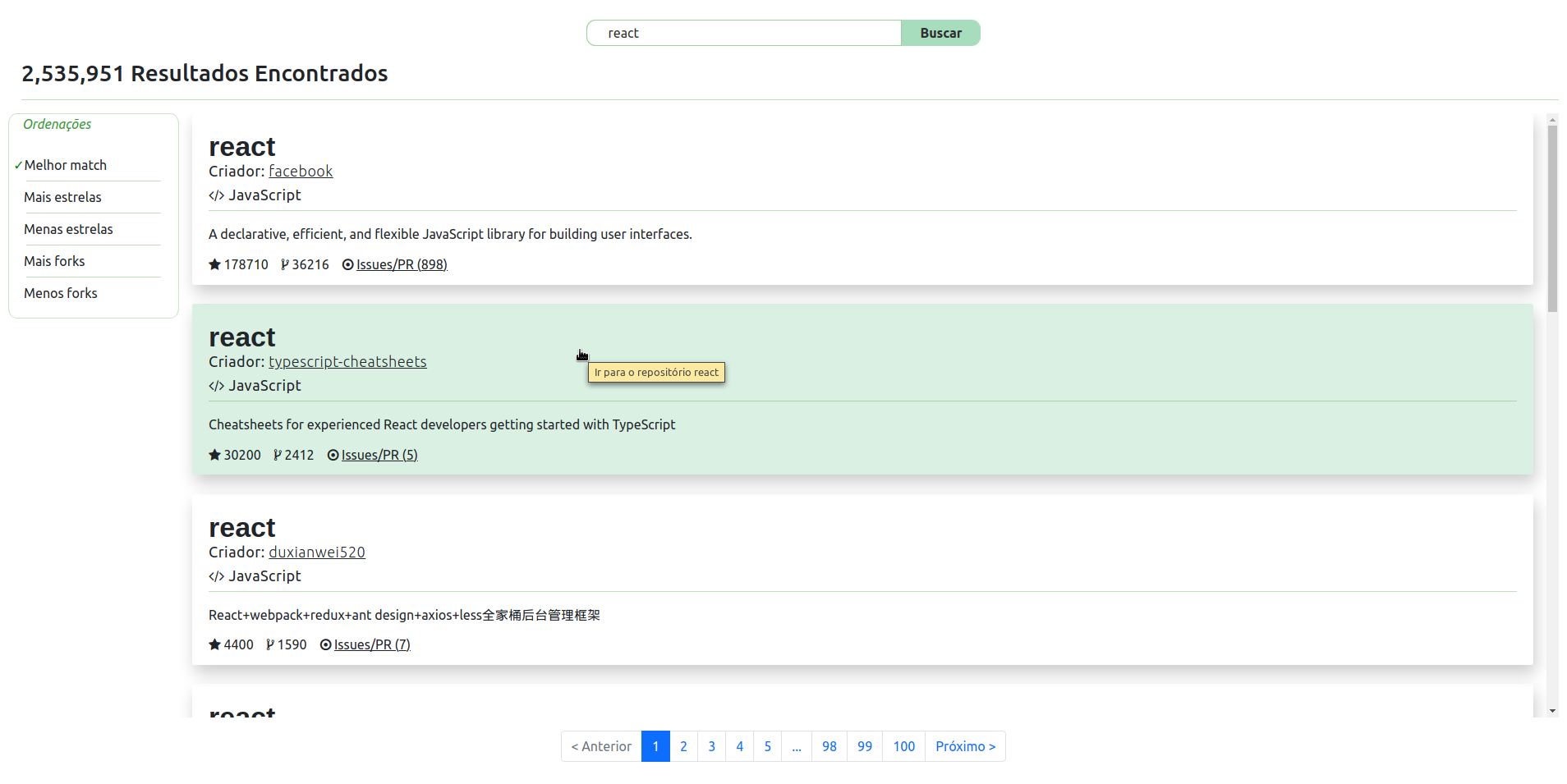The height and width of the screenshot is (784, 1567).
Task: Open Issues/PR (7) link
Action: (372, 644)
